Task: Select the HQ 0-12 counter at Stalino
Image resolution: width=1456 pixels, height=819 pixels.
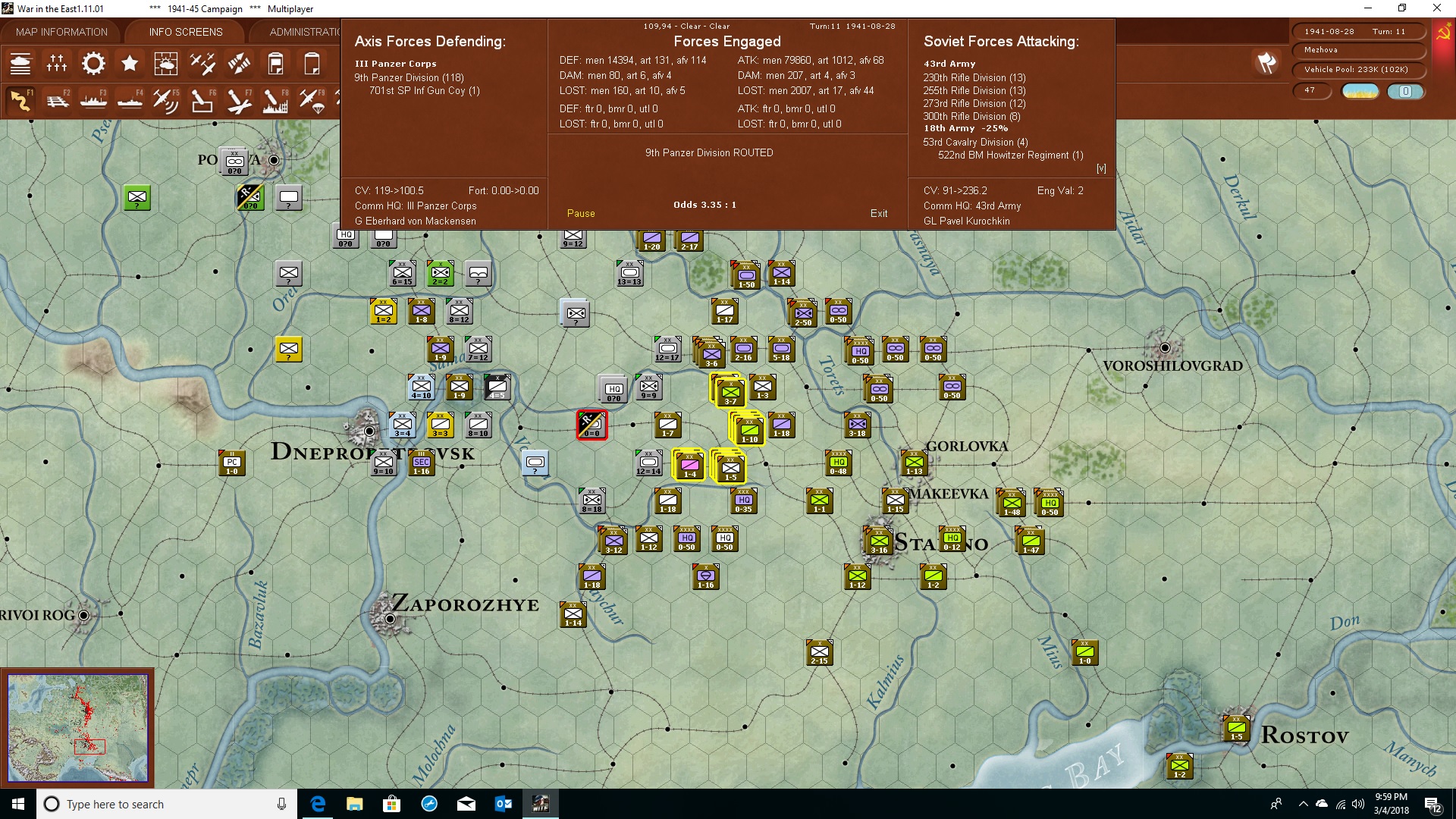Action: pyautogui.click(x=952, y=538)
